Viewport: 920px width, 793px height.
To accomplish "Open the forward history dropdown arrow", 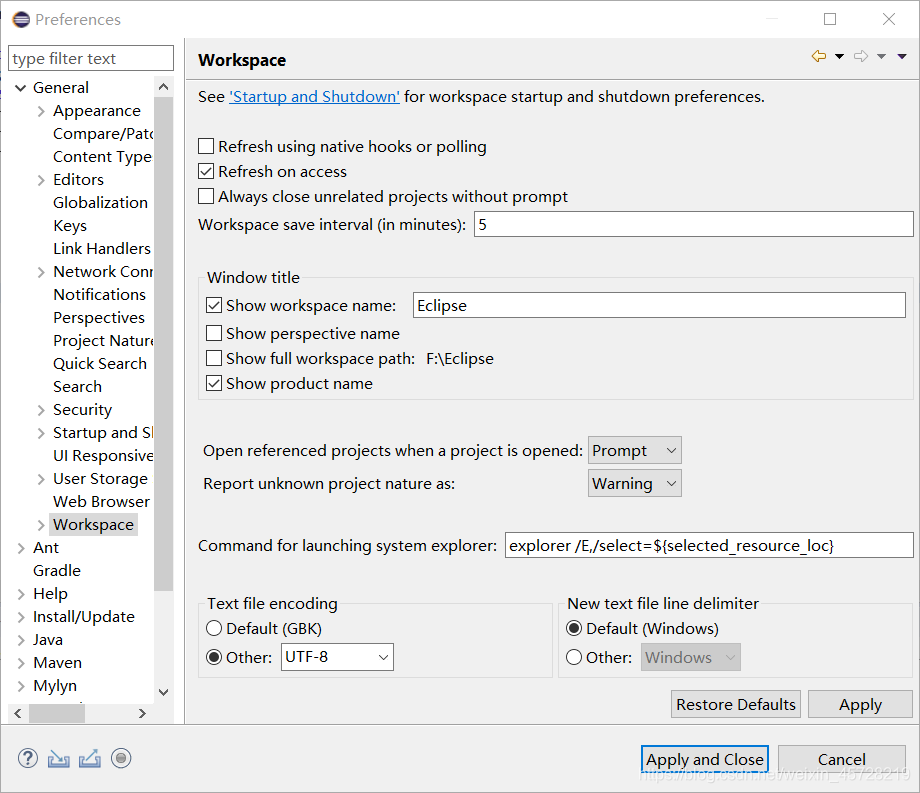I will coord(881,56).
